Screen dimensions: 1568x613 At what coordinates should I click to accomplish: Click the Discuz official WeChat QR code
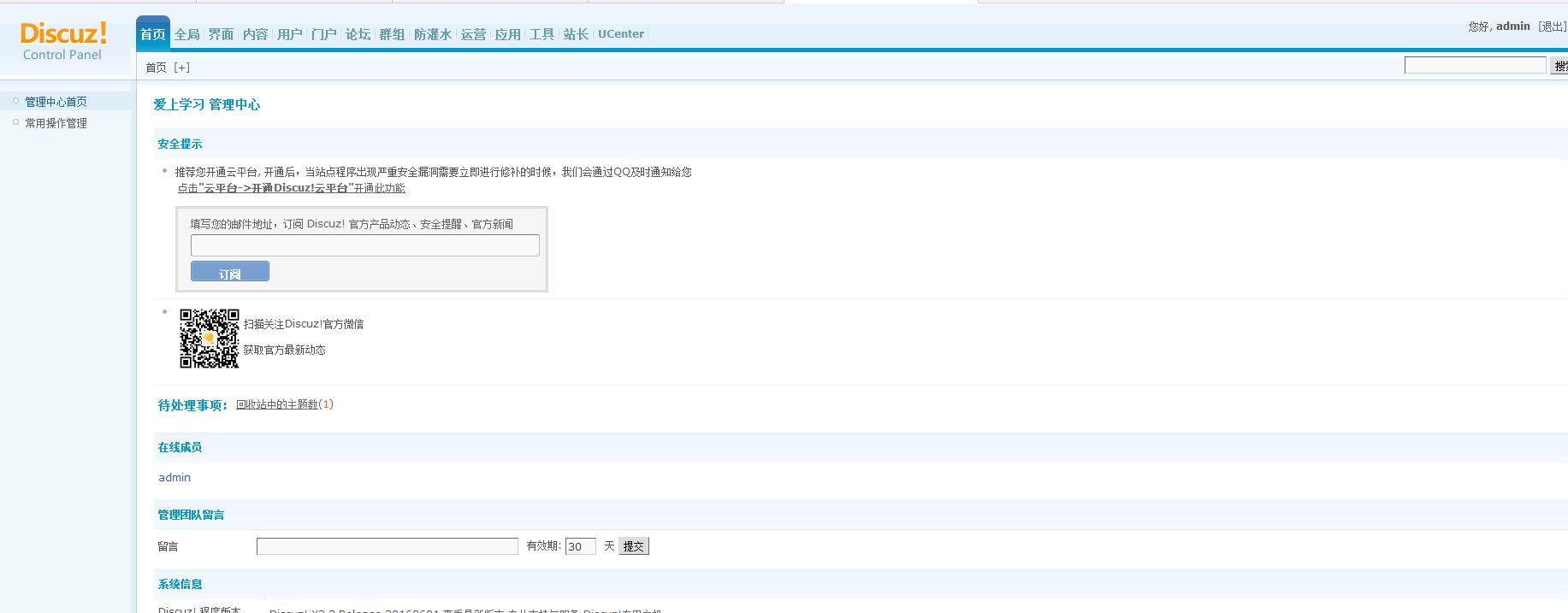[209, 339]
